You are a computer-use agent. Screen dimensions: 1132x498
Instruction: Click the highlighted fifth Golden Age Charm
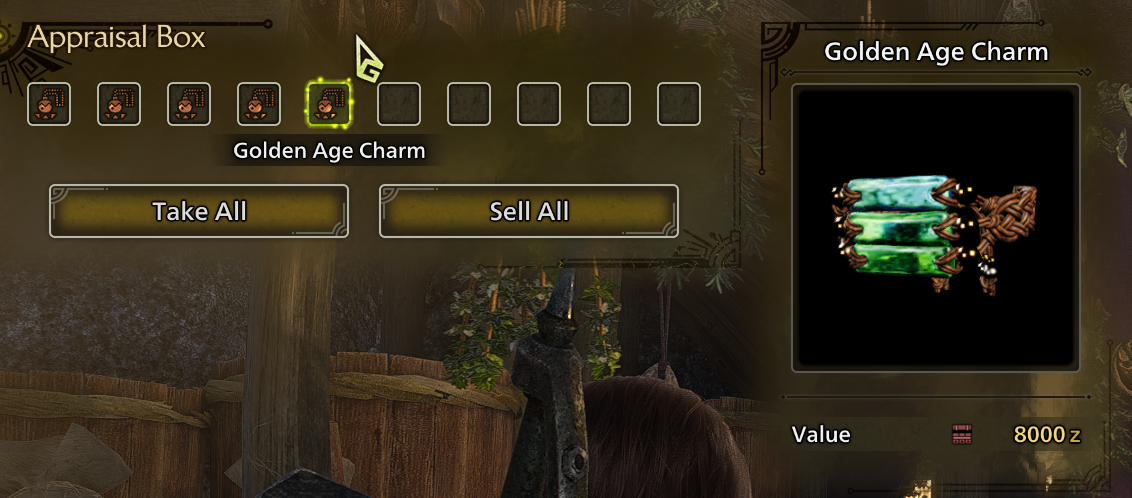point(329,104)
